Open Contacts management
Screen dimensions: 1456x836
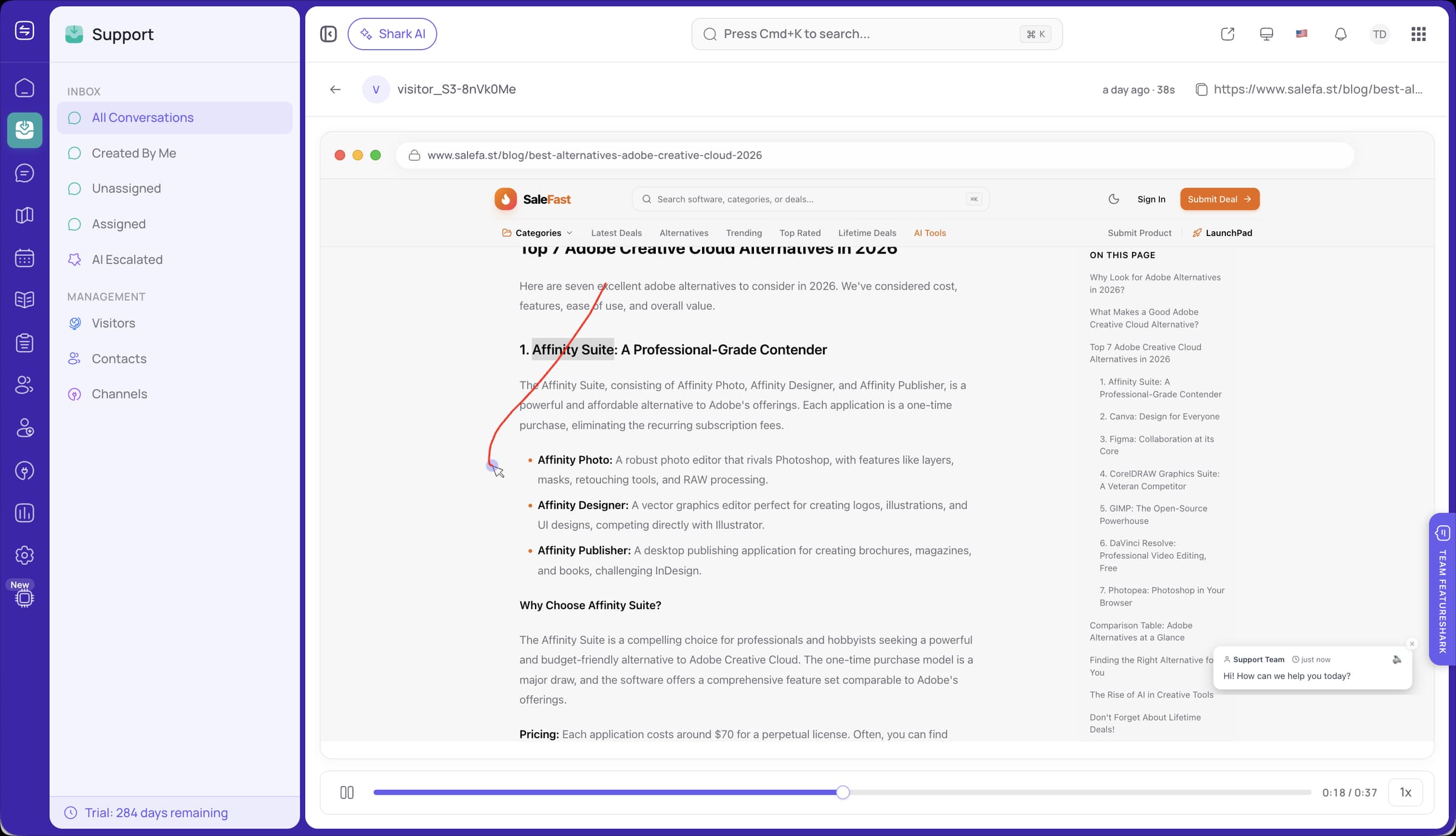[x=175, y=359]
